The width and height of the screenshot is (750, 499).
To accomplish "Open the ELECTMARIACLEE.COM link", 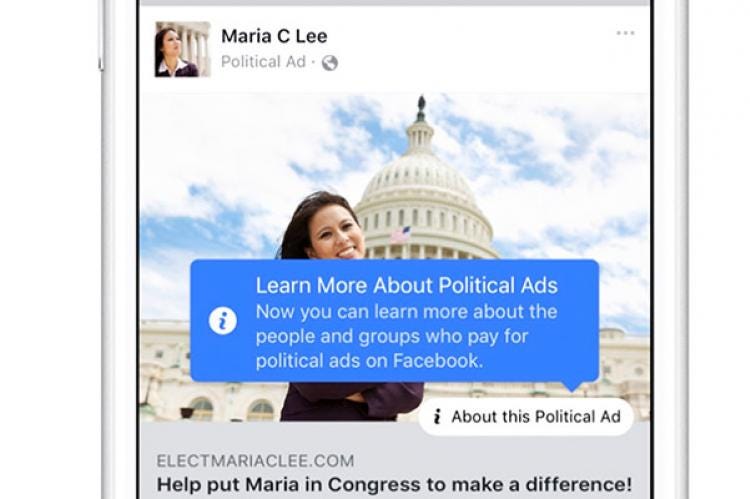I will tap(255, 461).
